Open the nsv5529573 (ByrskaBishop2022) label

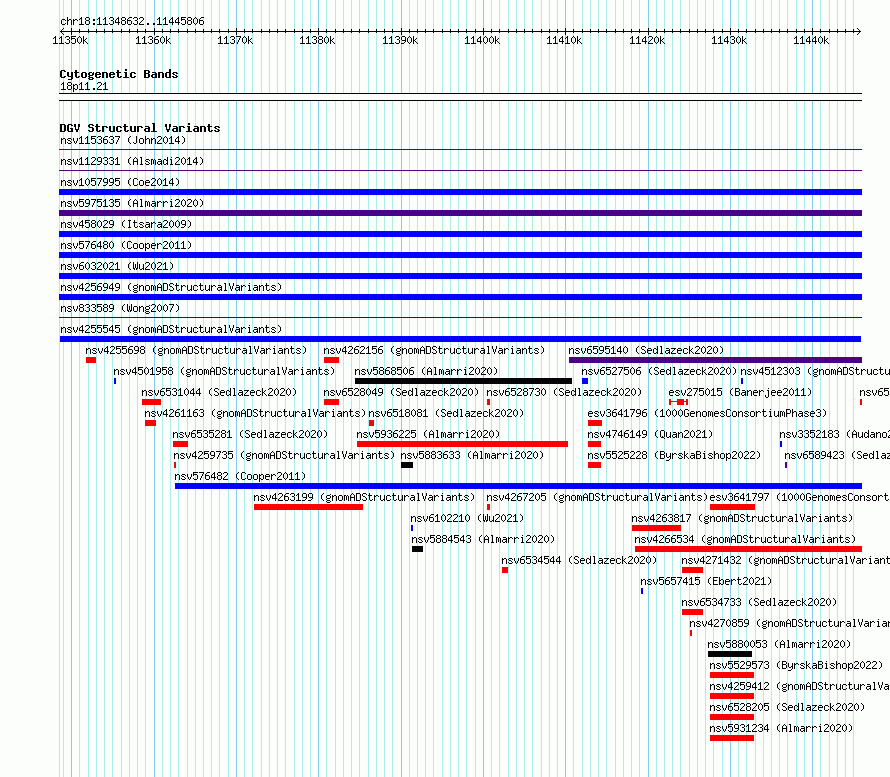pyautogui.click(x=796, y=665)
